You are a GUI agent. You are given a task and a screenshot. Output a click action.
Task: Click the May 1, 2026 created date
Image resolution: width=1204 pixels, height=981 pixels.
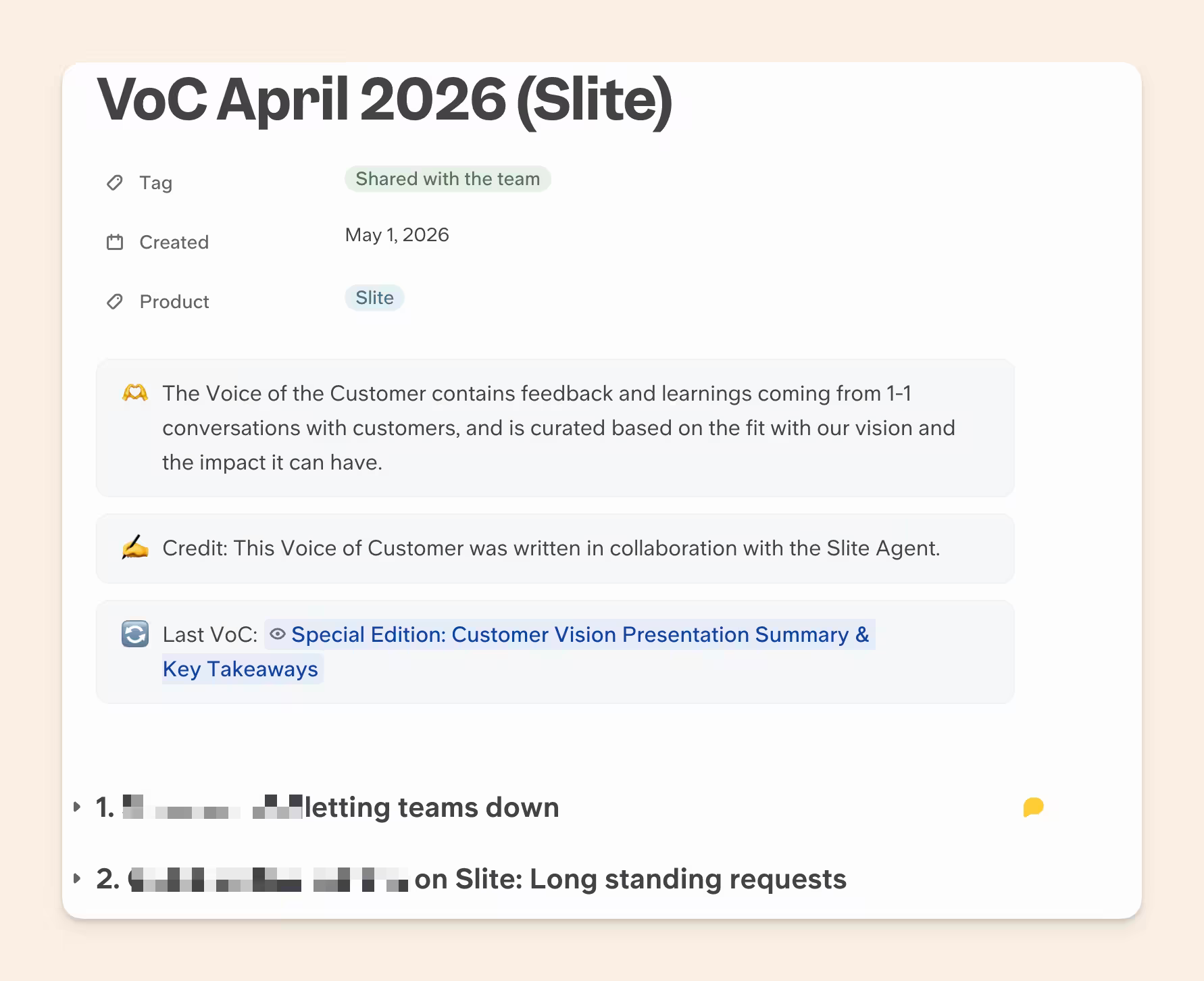(x=397, y=234)
